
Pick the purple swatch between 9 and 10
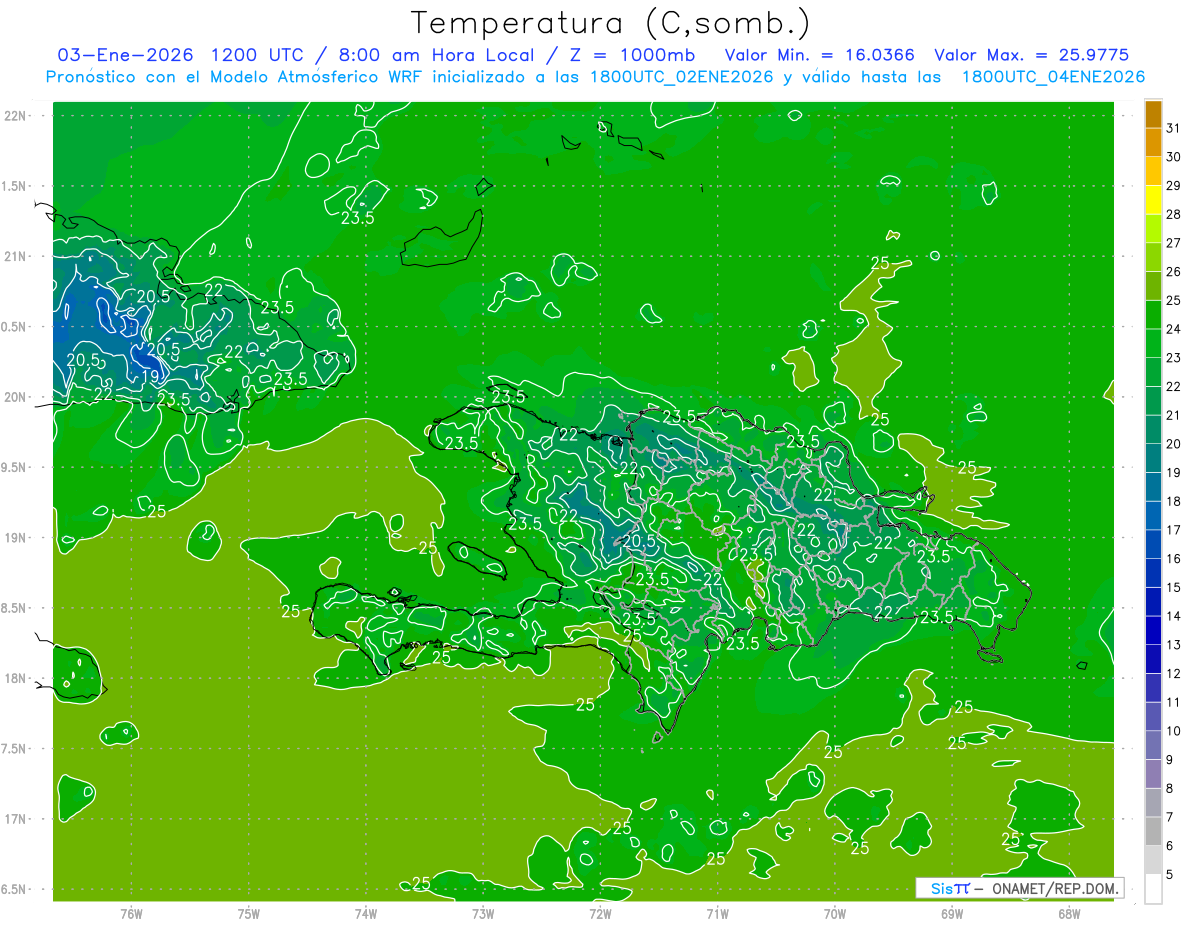(x=1153, y=745)
